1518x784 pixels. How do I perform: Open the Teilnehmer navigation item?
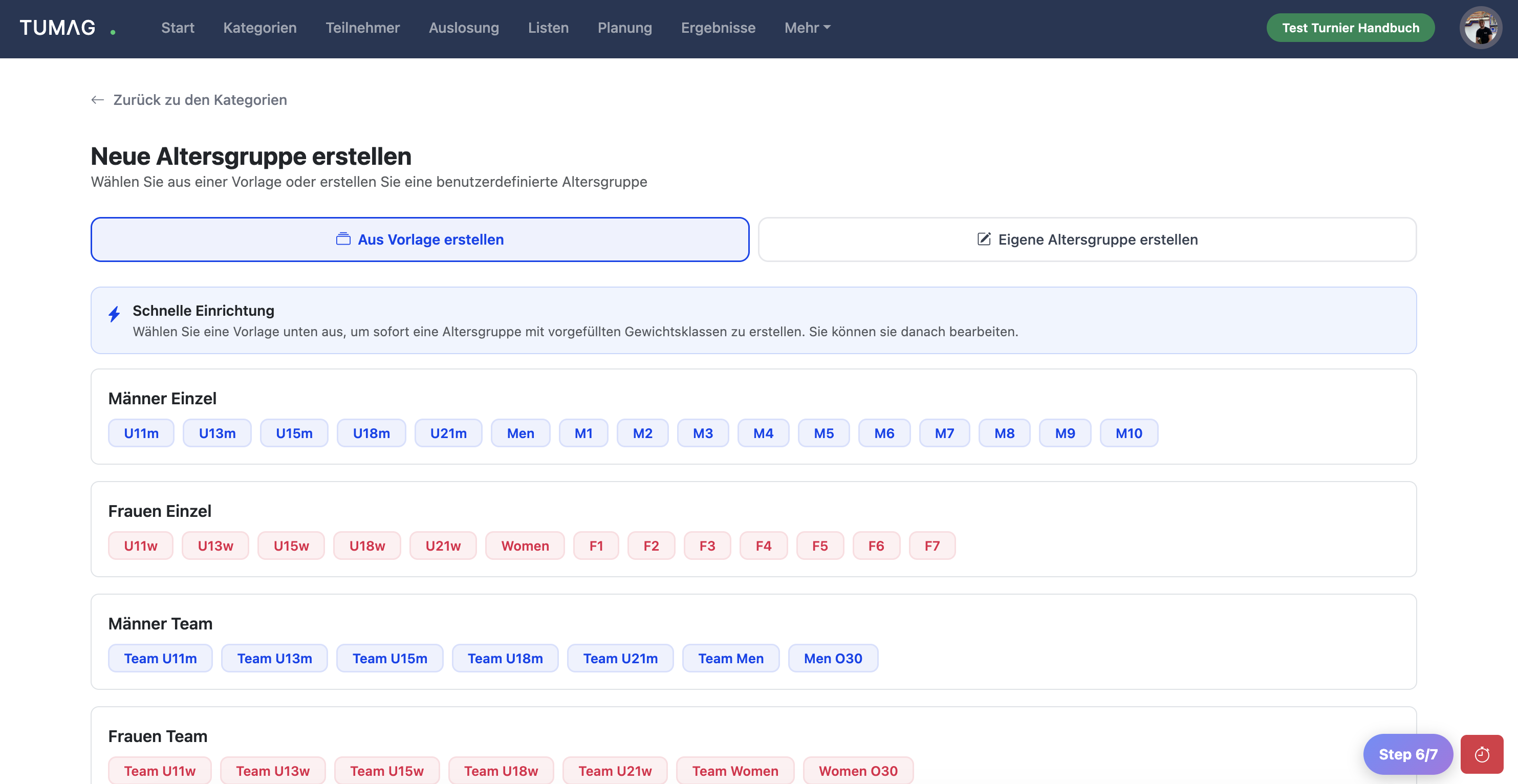(362, 28)
